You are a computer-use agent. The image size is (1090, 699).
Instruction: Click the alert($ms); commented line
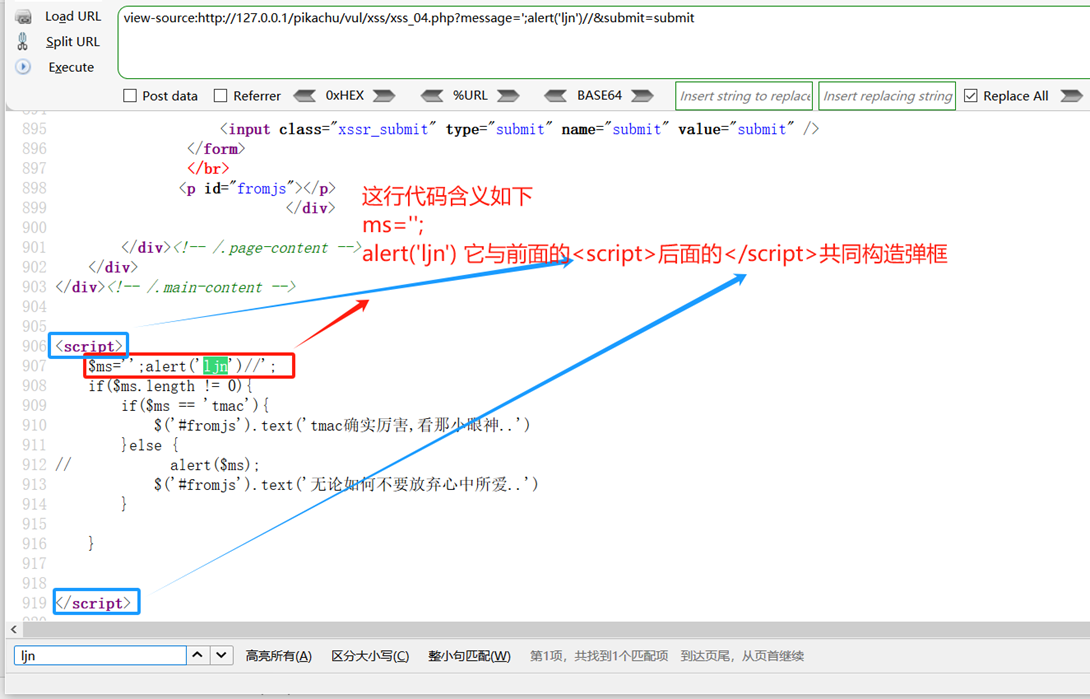215,466
